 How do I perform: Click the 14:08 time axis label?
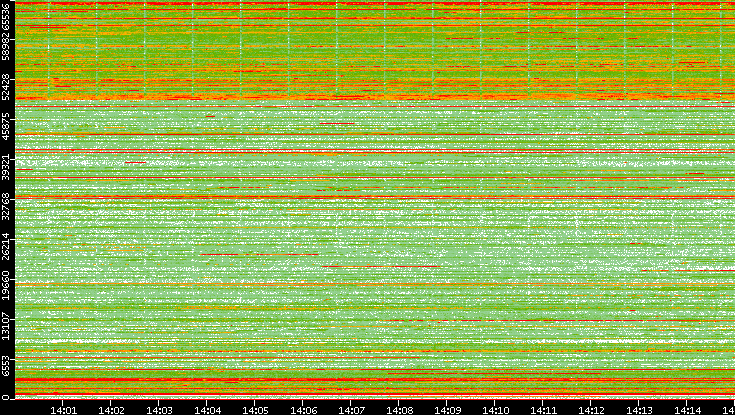coord(399,410)
